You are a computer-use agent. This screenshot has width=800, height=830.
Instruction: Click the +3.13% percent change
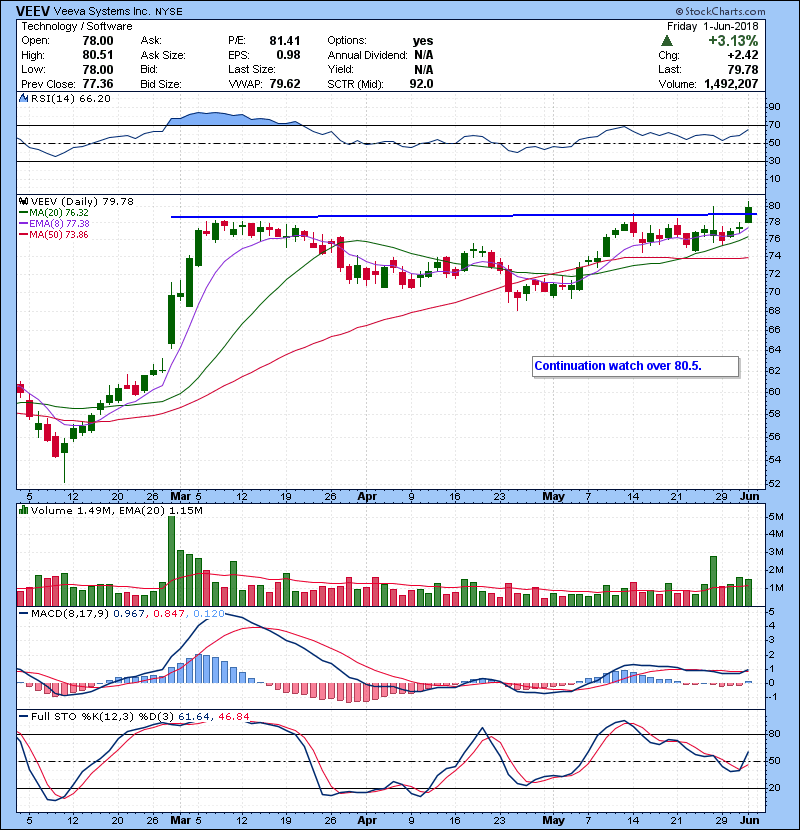(733, 40)
